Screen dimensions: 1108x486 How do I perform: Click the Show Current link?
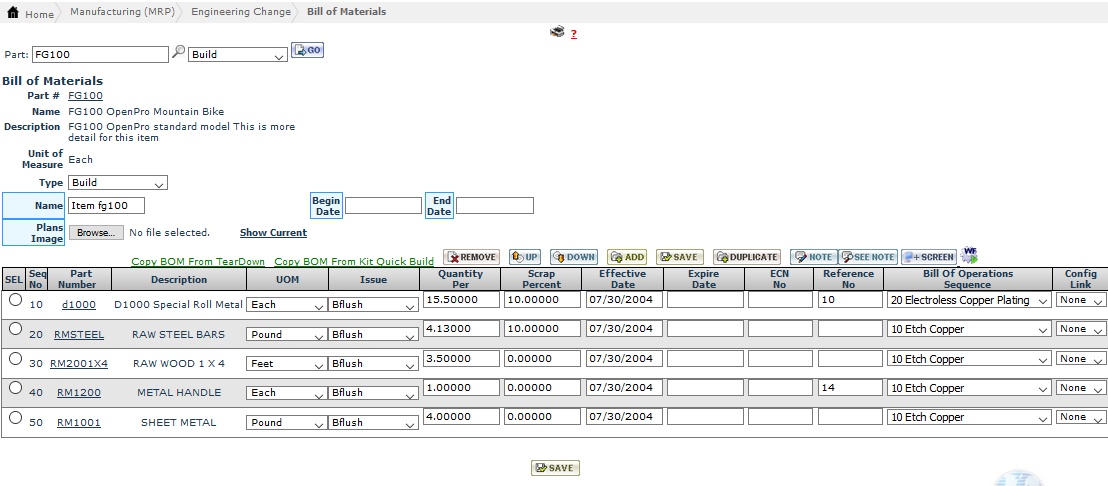pos(273,233)
